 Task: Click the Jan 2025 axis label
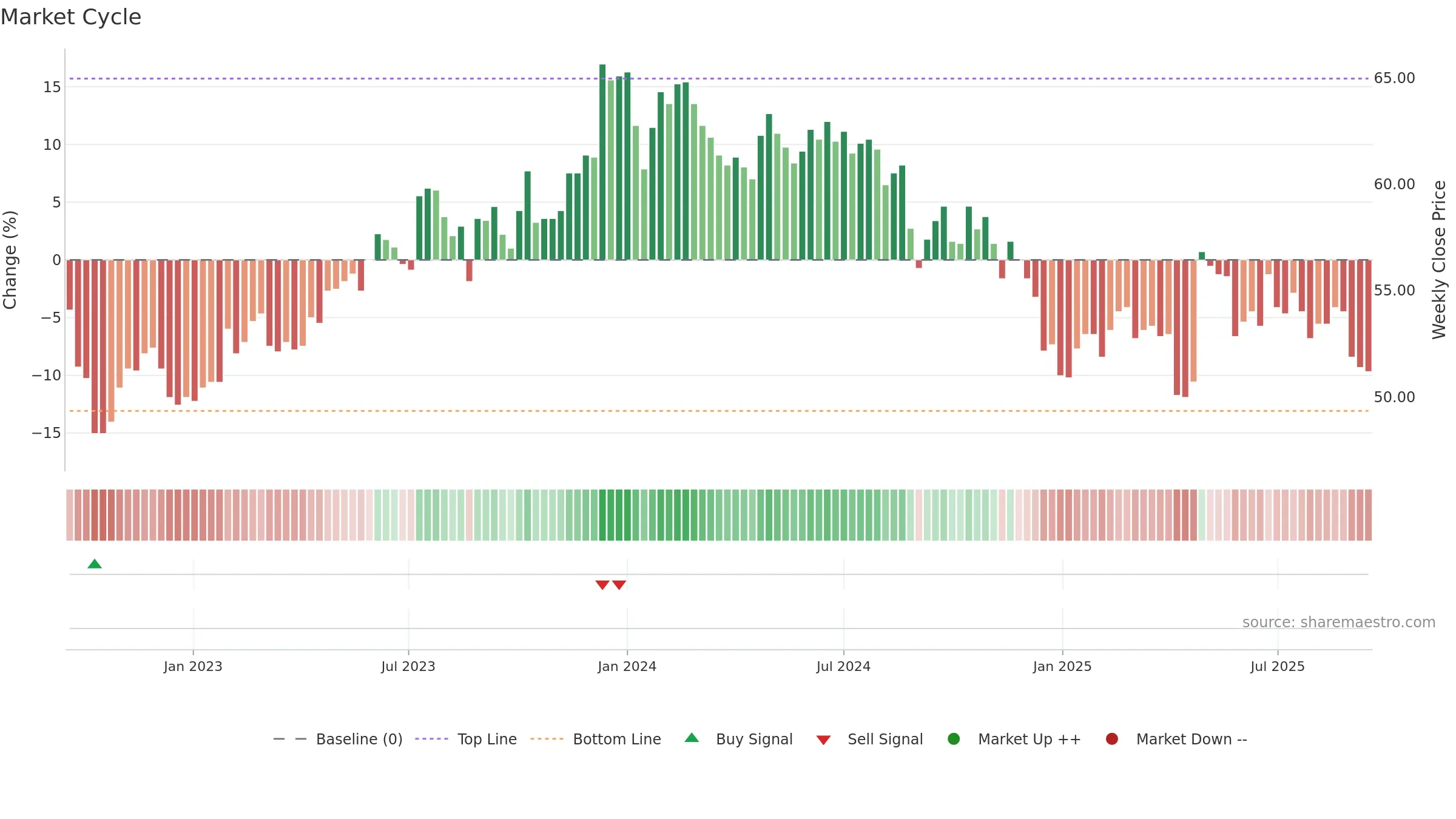(x=1062, y=667)
